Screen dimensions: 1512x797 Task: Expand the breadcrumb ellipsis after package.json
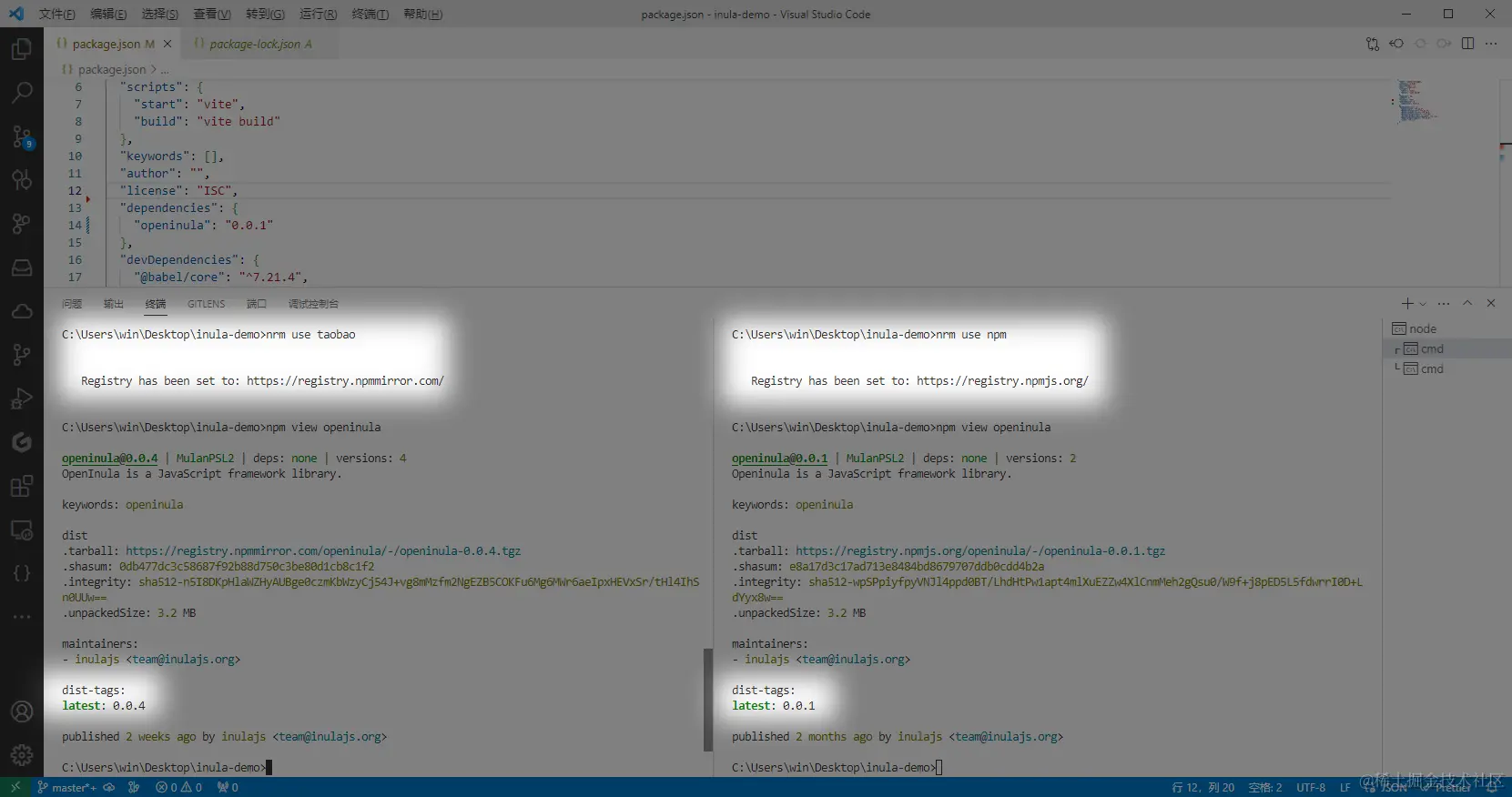(166, 69)
